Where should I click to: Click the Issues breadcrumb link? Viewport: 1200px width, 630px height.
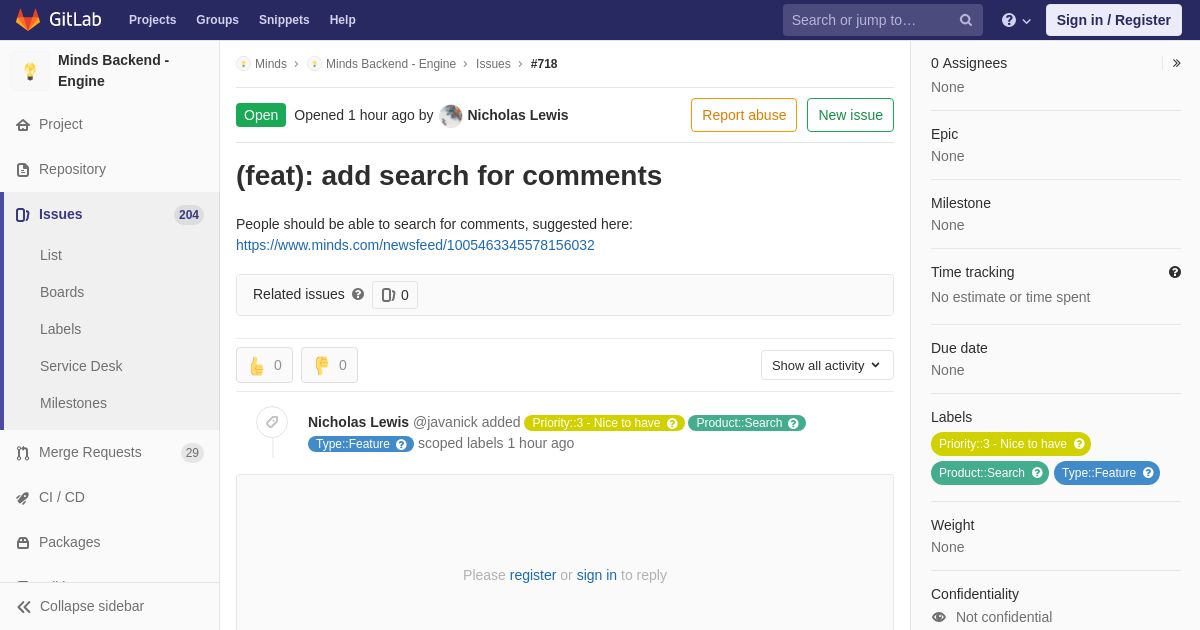click(x=493, y=64)
